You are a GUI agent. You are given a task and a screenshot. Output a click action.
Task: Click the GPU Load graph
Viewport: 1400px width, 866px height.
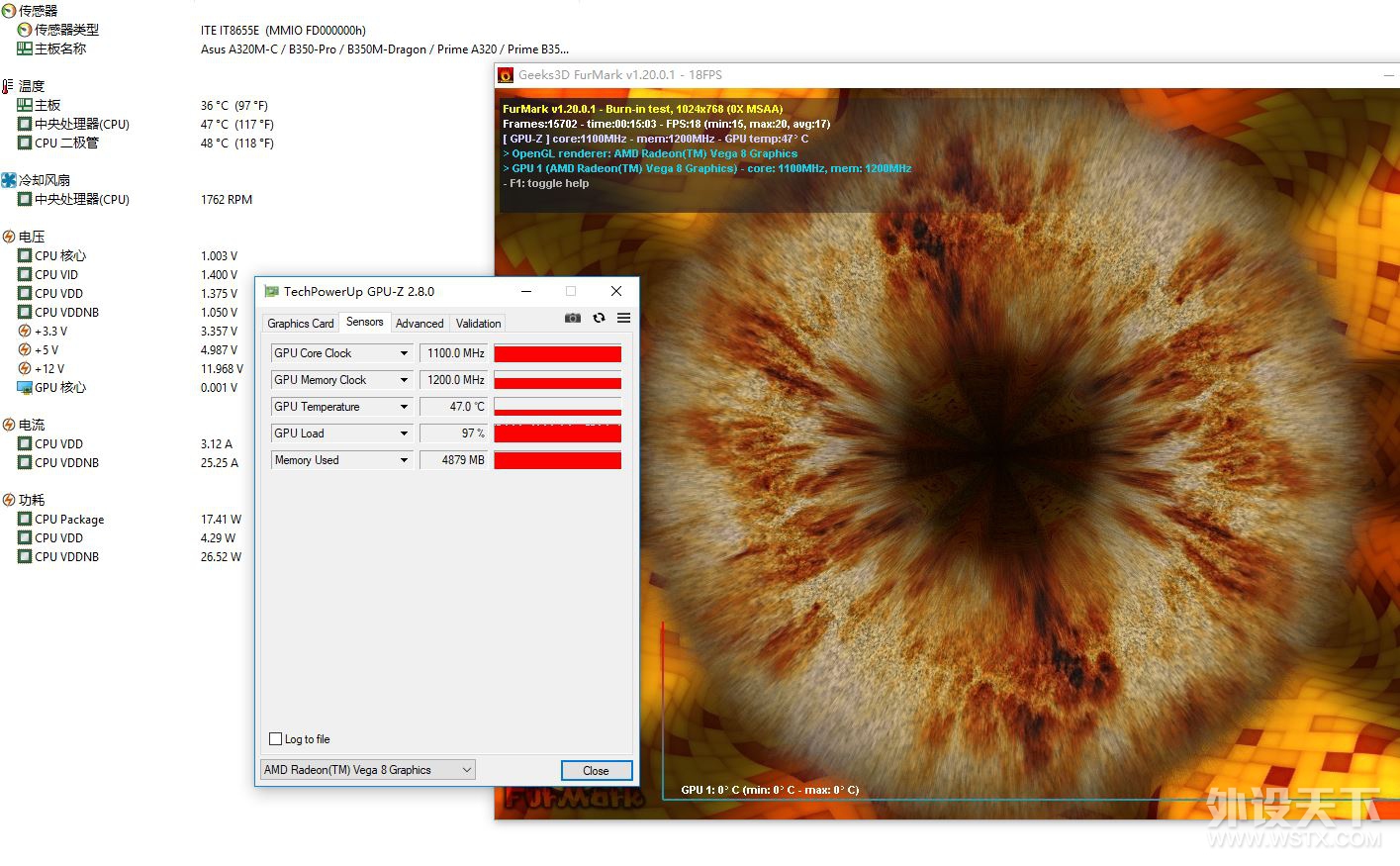tap(558, 433)
